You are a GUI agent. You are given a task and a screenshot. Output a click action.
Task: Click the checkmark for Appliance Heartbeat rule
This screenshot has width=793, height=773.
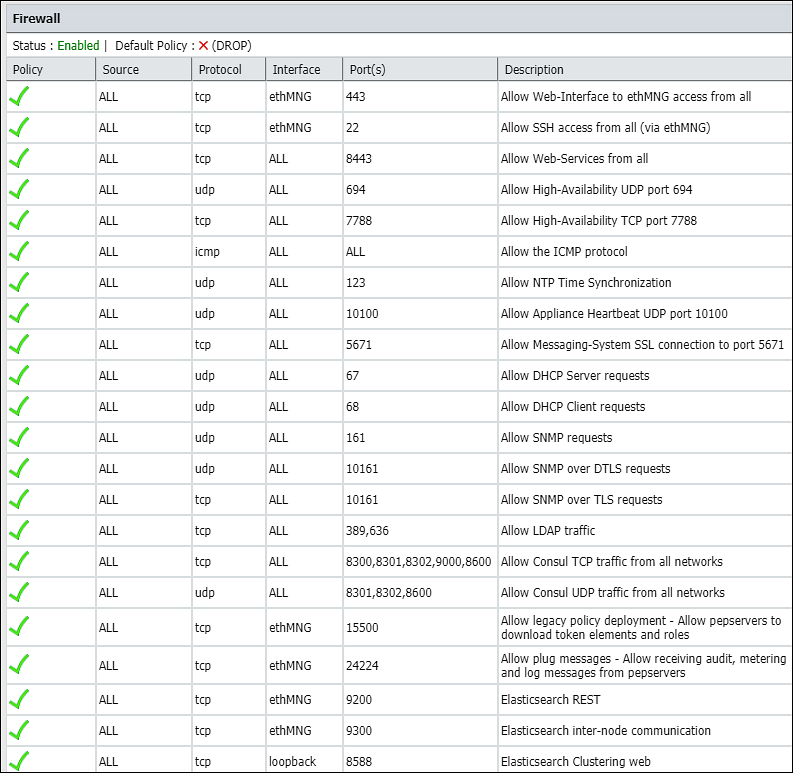(x=19, y=313)
